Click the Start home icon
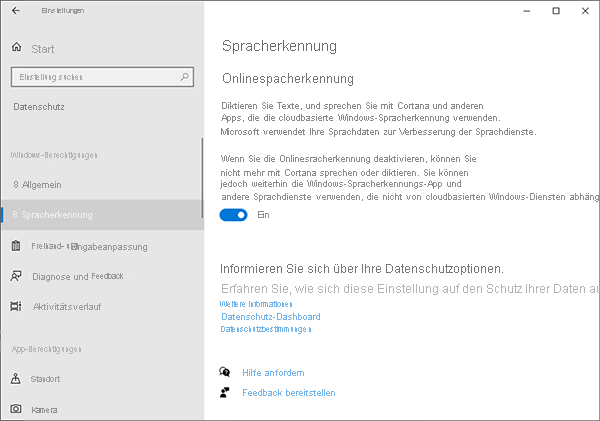600x421 pixels. [x=16, y=48]
